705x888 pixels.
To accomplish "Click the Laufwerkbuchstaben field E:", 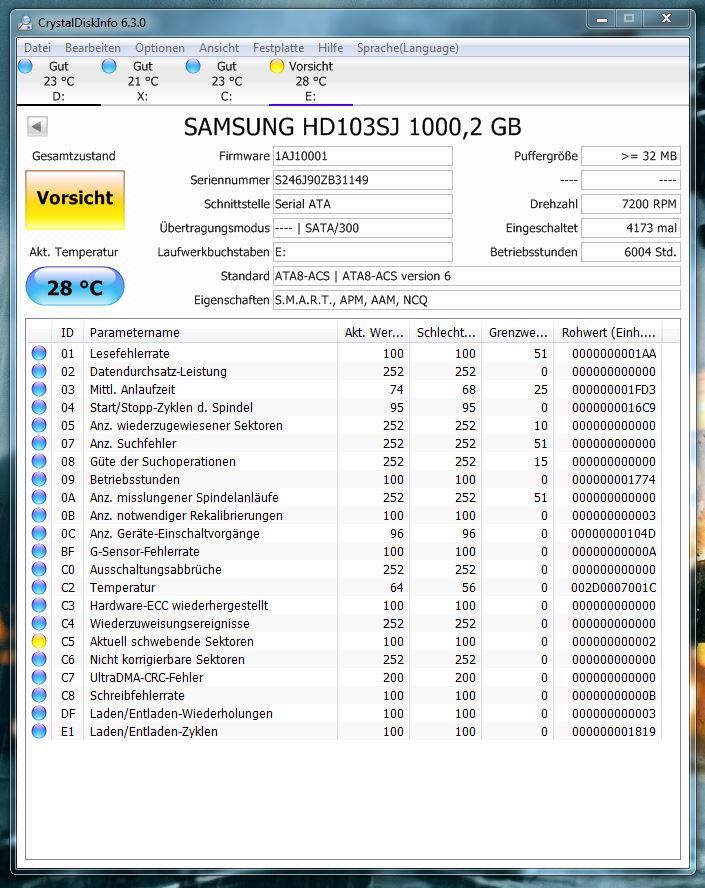I will 362,252.
